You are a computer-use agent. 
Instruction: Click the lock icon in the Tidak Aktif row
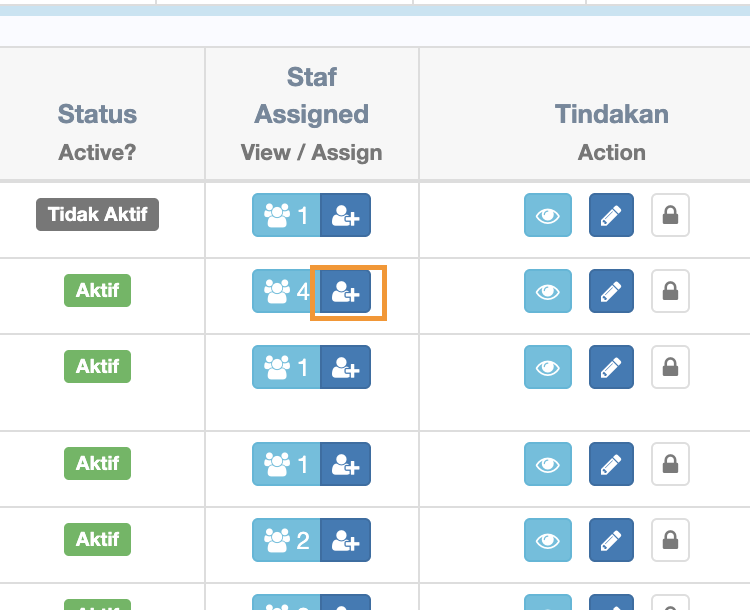(x=671, y=215)
